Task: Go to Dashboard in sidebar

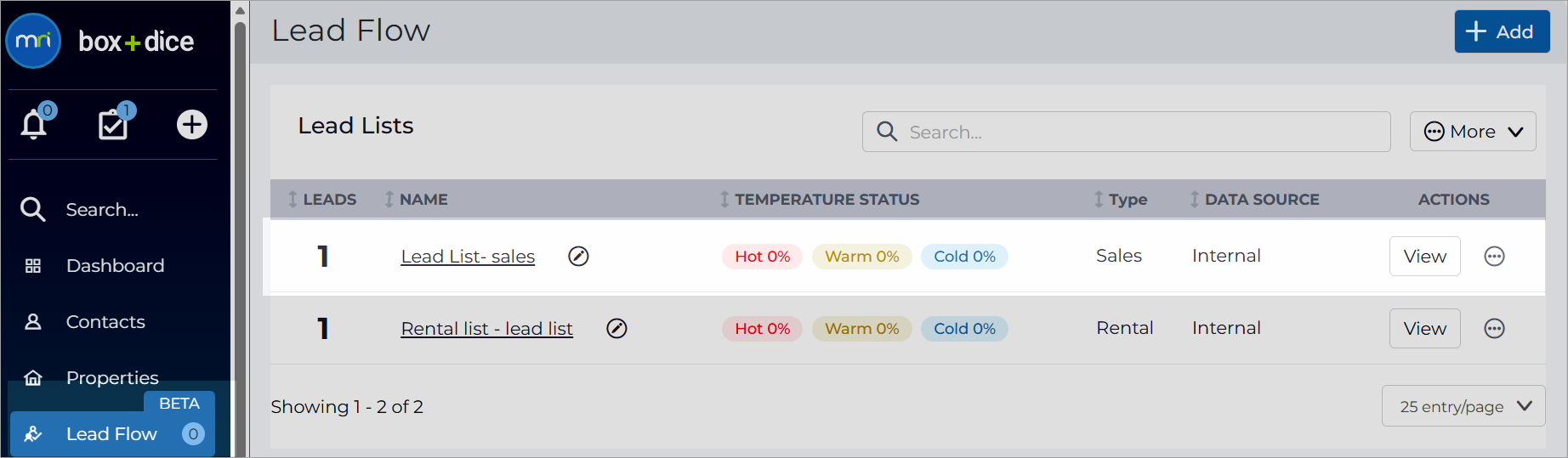Action: 115,266
